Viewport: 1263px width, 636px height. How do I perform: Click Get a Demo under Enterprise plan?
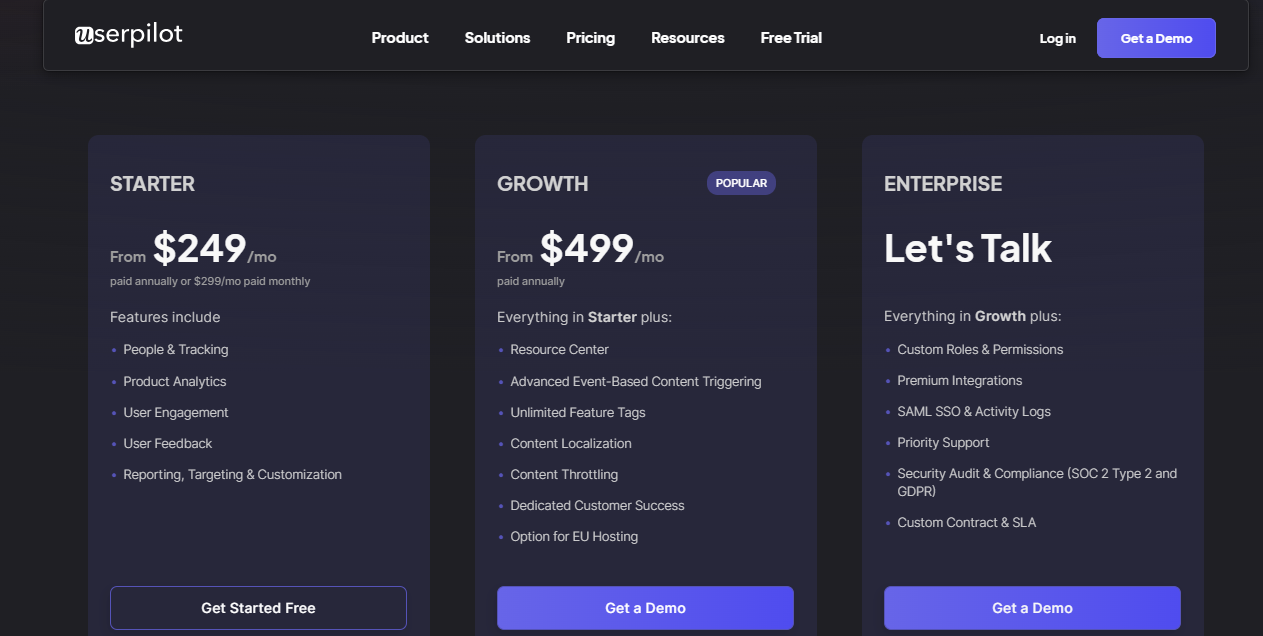coord(1032,607)
